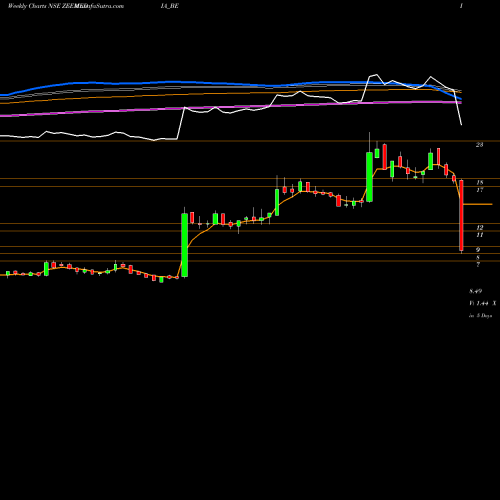Click the last price value 8.49
The width and height of the screenshot is (500, 500).
coord(476,291)
